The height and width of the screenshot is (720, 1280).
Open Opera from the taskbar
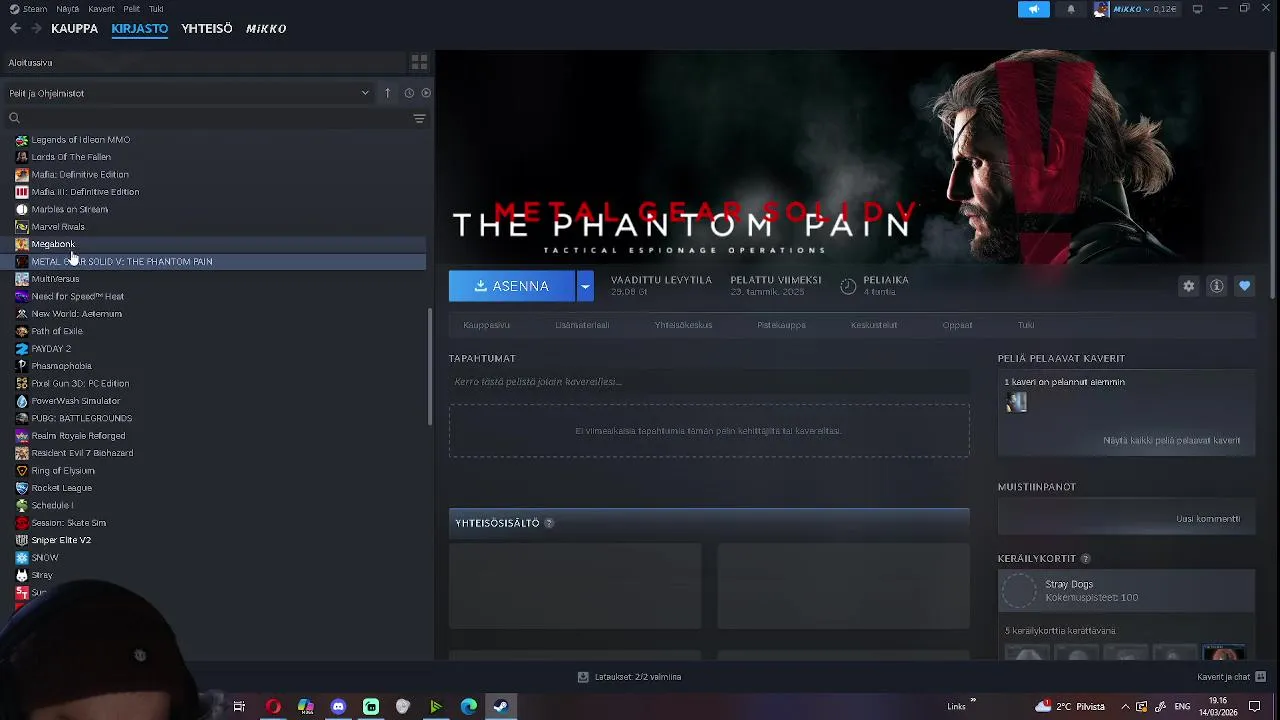(x=272, y=707)
